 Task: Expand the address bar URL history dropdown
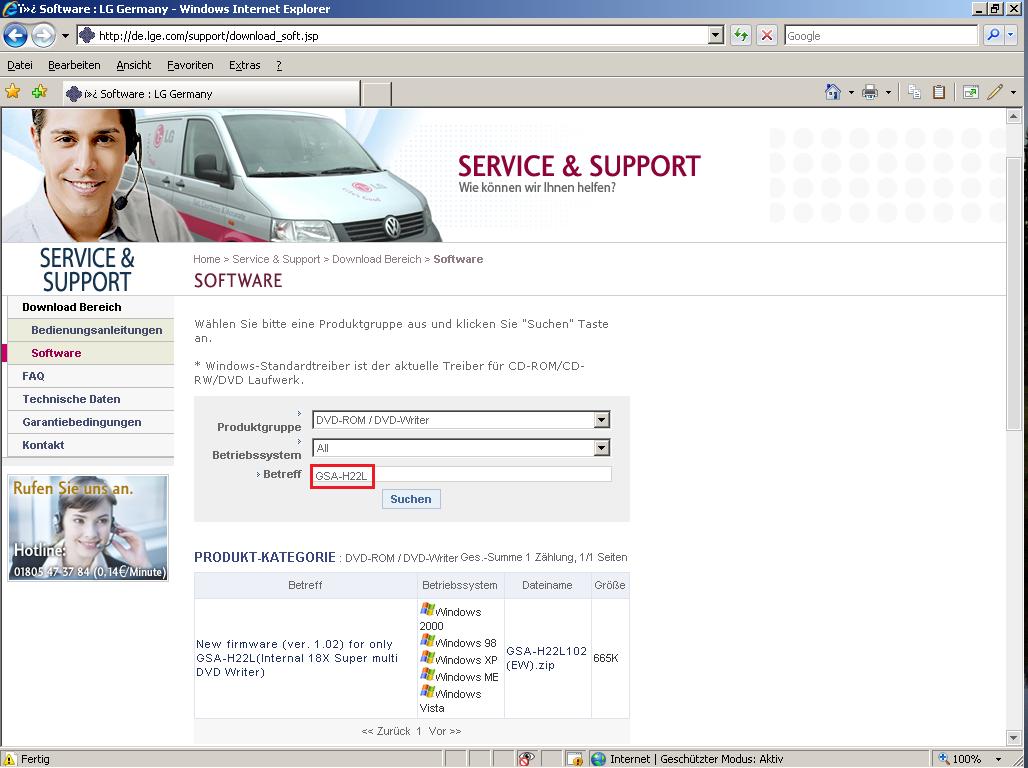(716, 35)
